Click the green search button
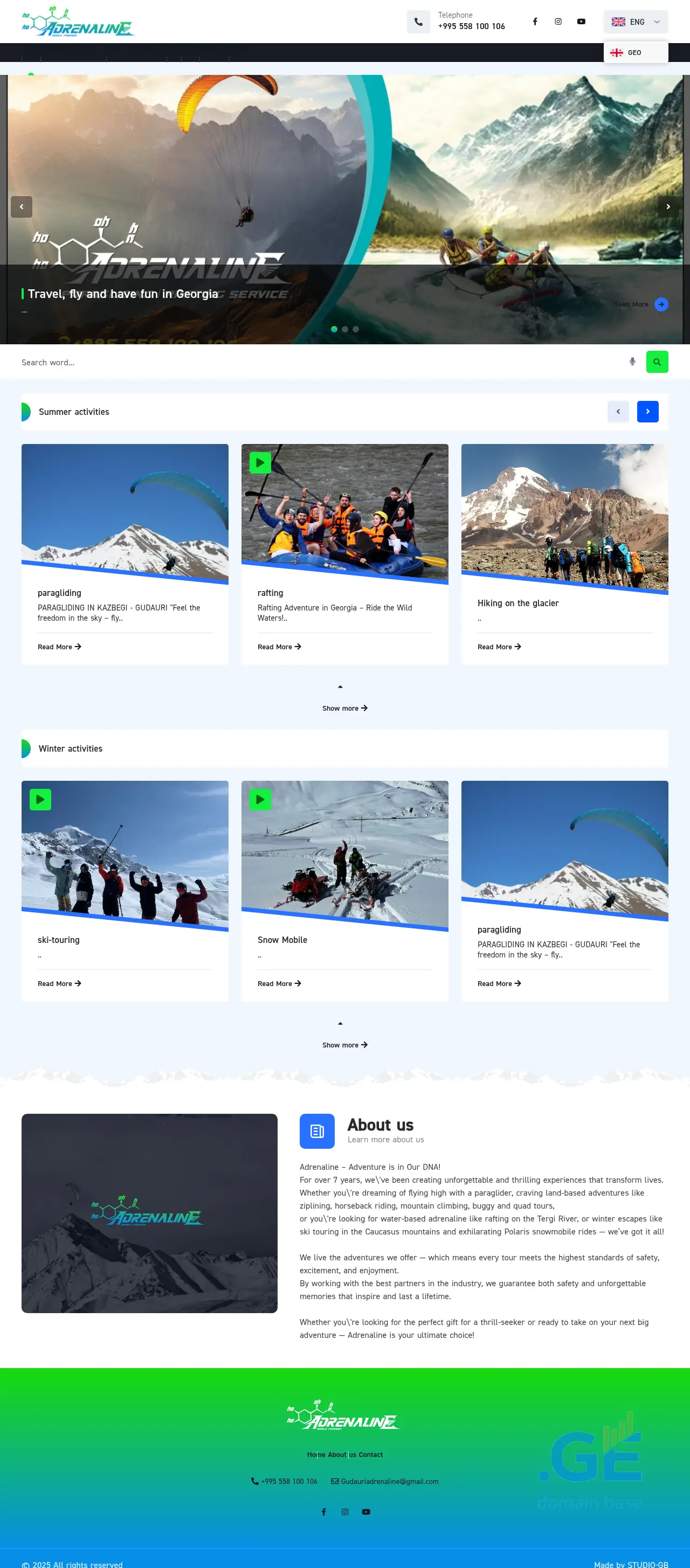 pos(657,362)
